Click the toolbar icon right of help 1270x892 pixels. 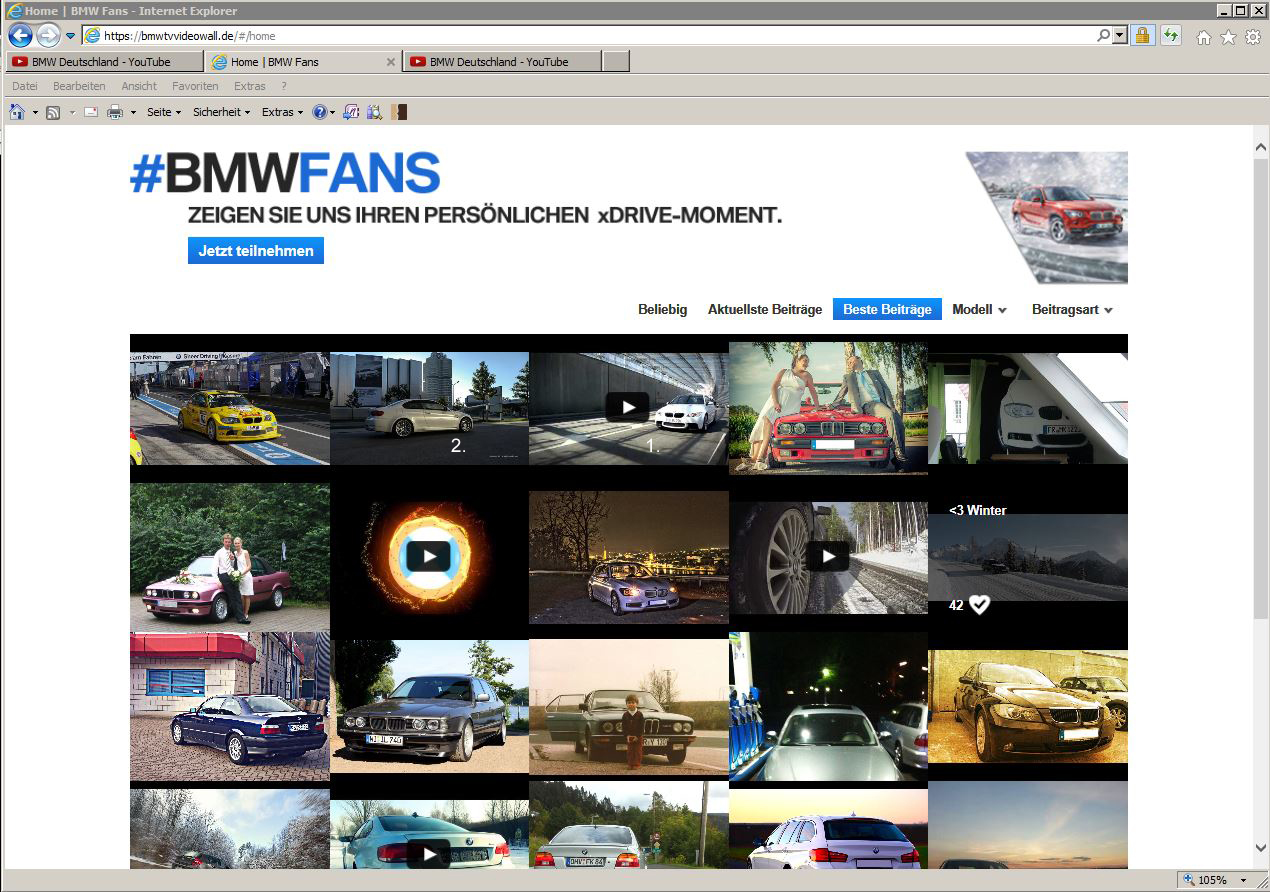point(351,112)
